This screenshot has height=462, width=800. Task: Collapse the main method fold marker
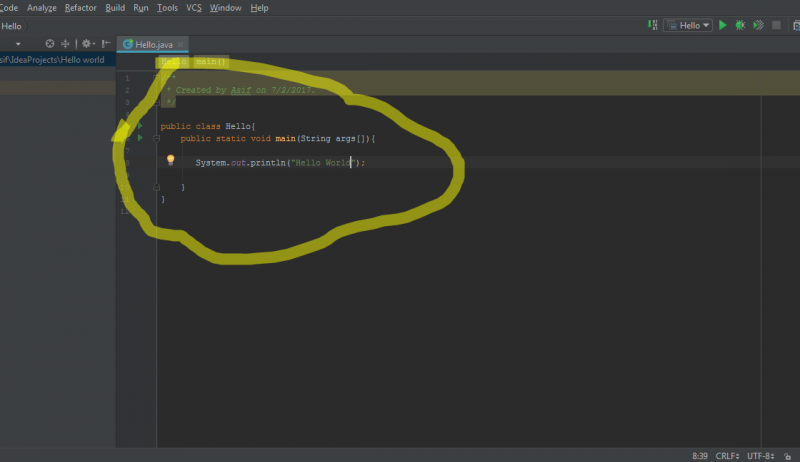(156, 138)
